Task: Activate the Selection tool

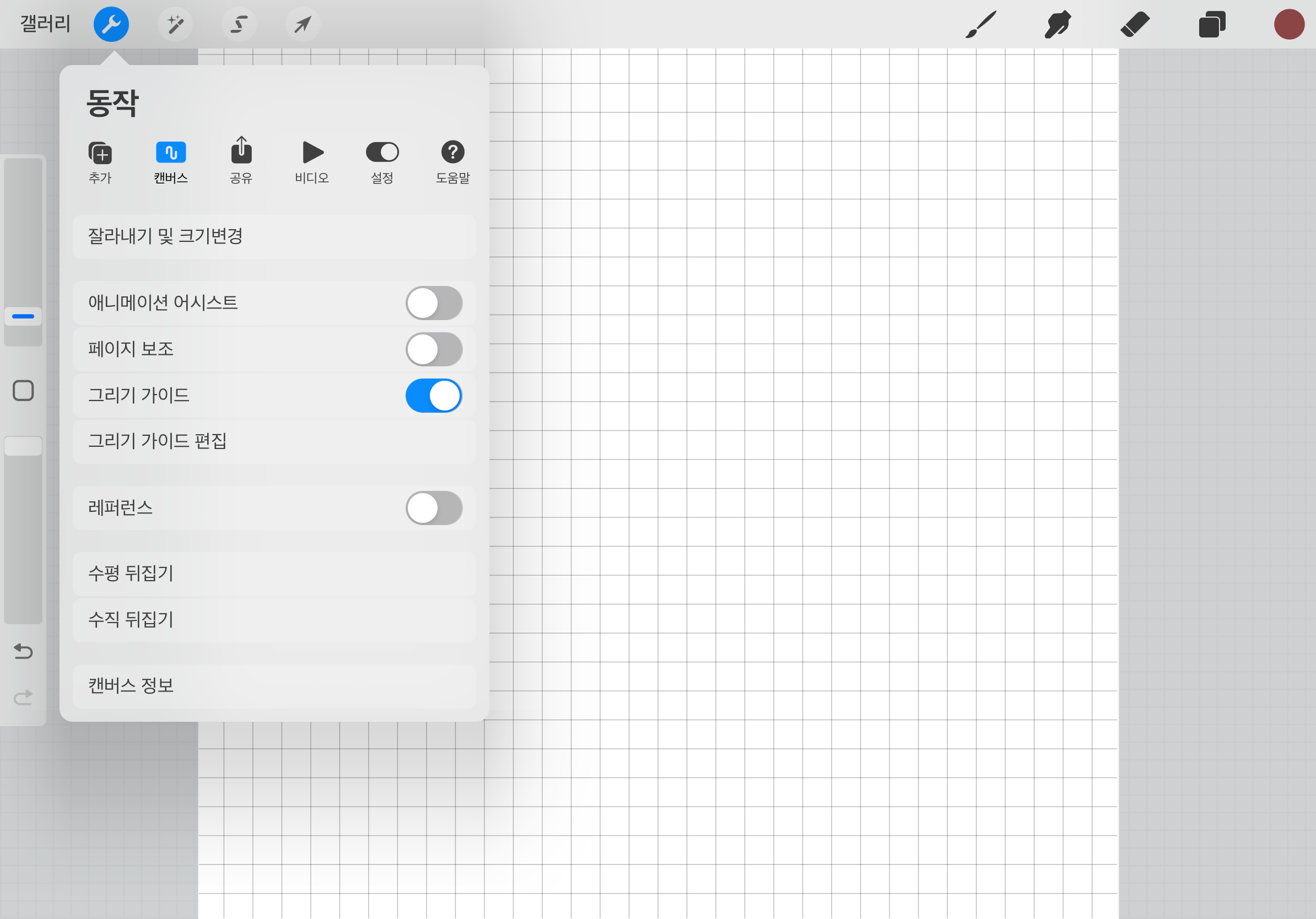Action: click(x=239, y=24)
